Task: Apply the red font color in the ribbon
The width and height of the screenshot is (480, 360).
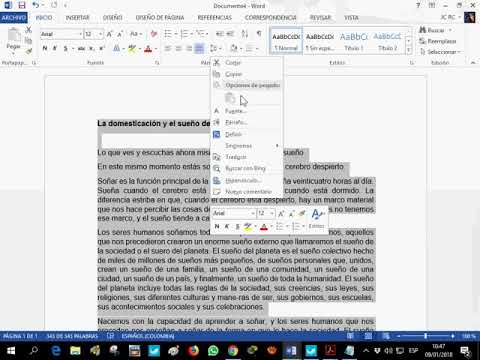Action: point(148,49)
